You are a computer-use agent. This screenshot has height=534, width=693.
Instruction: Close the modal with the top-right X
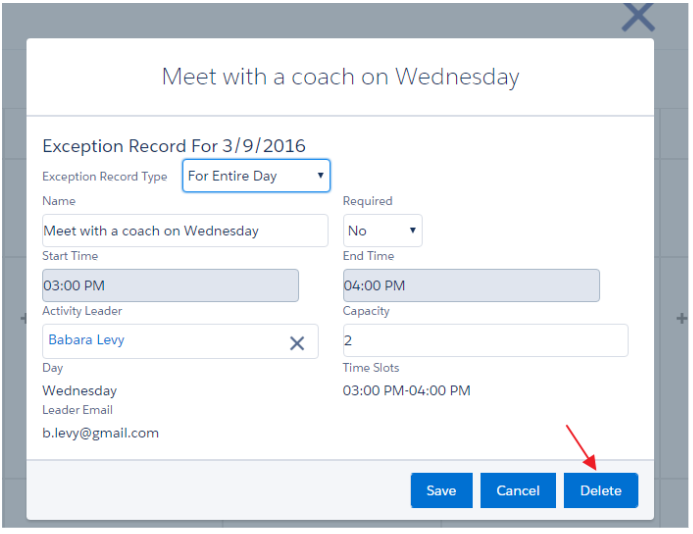[638, 17]
